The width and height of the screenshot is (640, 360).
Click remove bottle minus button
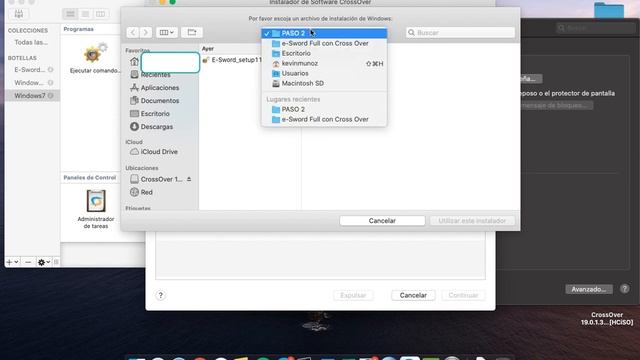tap(28, 262)
